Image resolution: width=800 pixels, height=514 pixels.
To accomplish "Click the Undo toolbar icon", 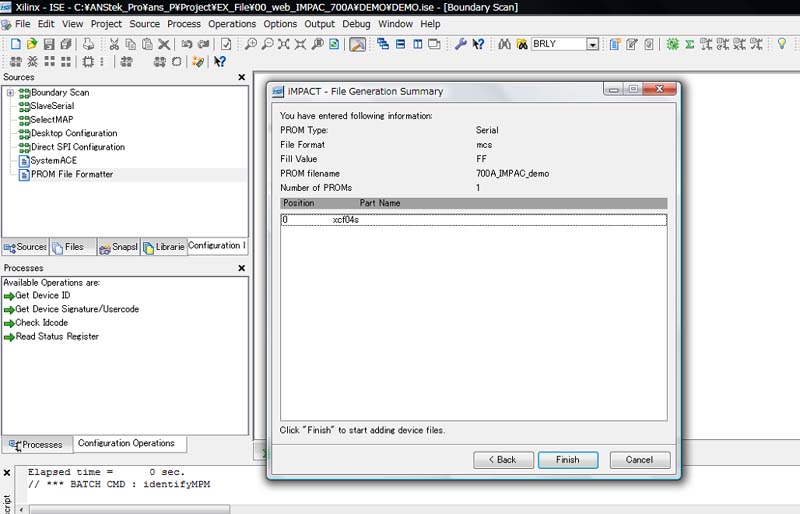I will tap(187, 44).
